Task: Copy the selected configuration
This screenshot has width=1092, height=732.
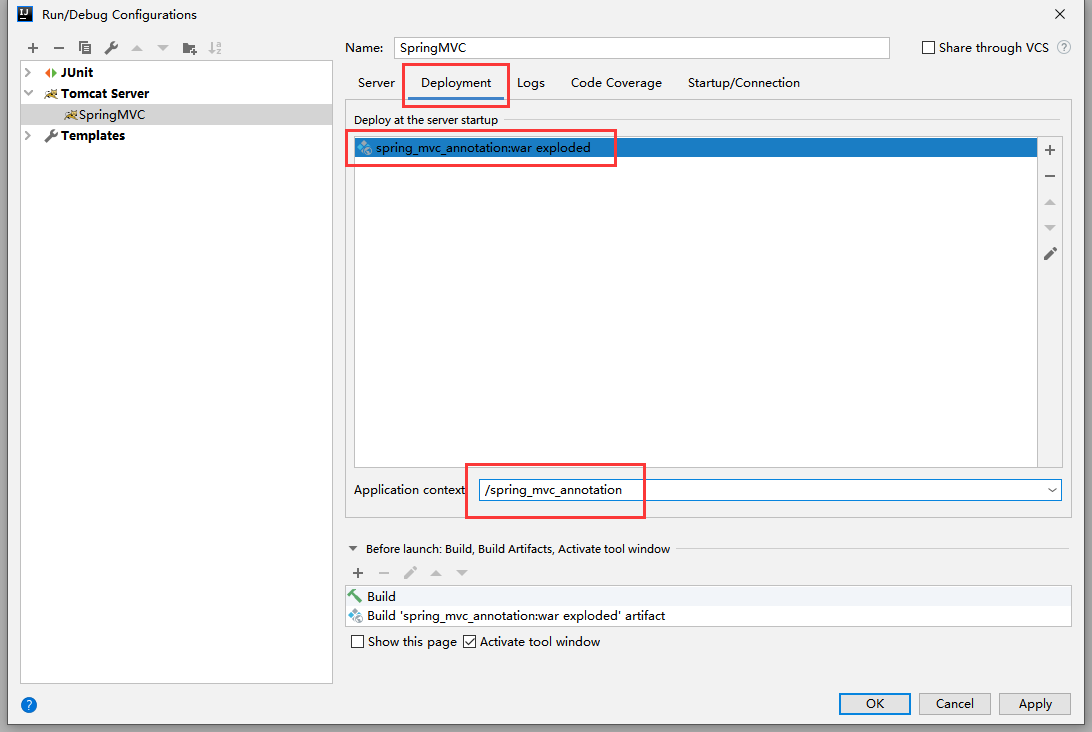Action: [85, 48]
